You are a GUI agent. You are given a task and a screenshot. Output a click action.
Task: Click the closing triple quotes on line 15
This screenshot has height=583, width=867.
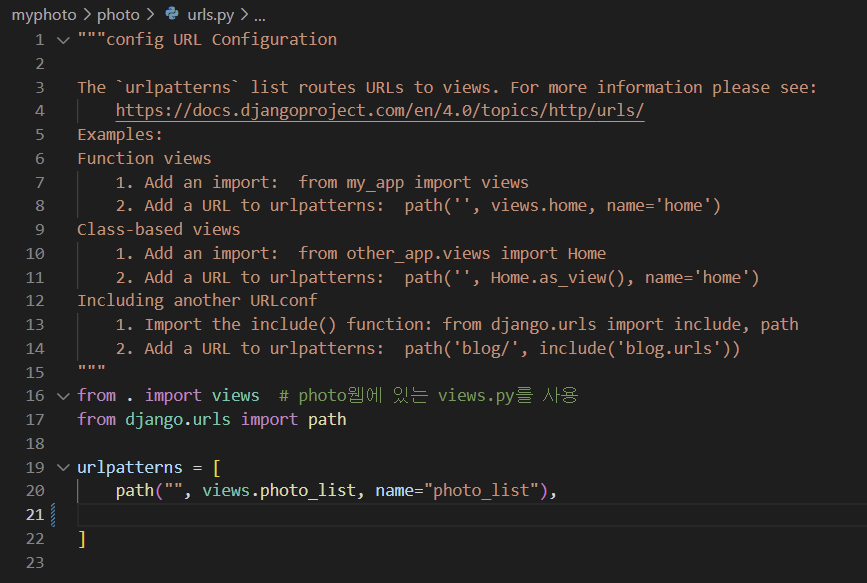click(91, 368)
